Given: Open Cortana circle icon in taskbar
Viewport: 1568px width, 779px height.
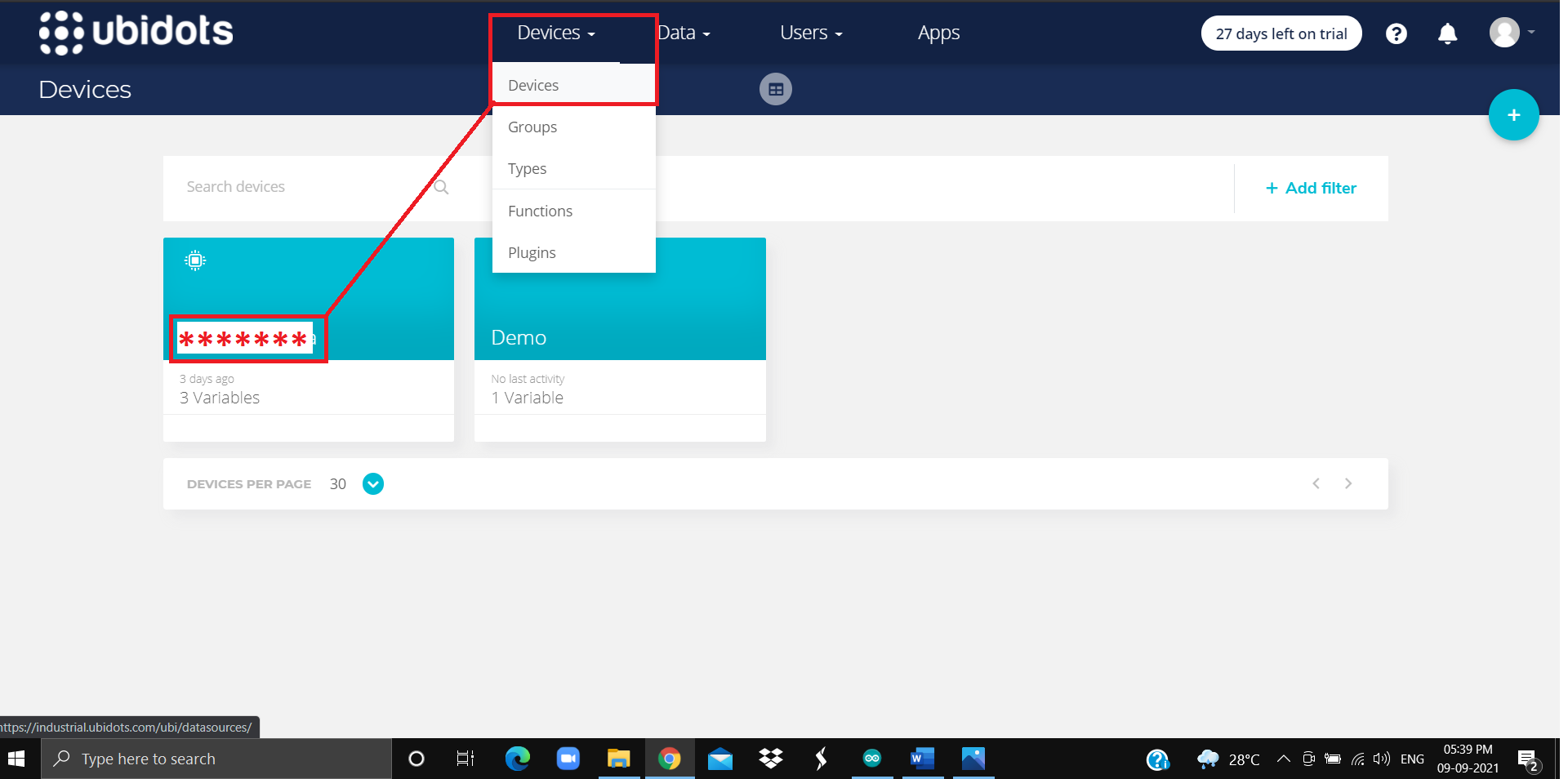Looking at the screenshot, I should click(x=416, y=759).
